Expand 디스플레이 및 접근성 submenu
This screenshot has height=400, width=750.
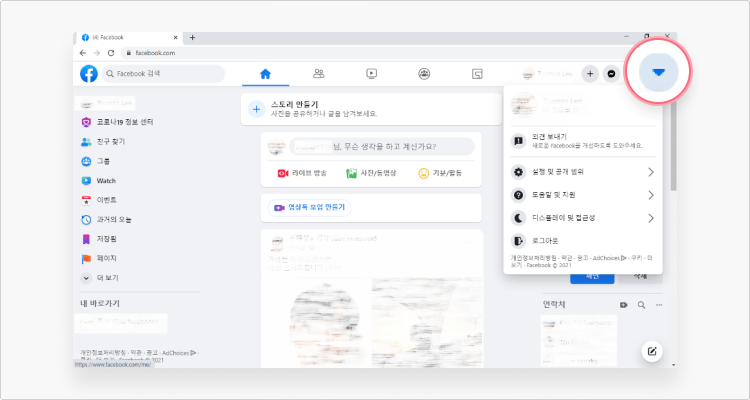pyautogui.click(x=582, y=218)
